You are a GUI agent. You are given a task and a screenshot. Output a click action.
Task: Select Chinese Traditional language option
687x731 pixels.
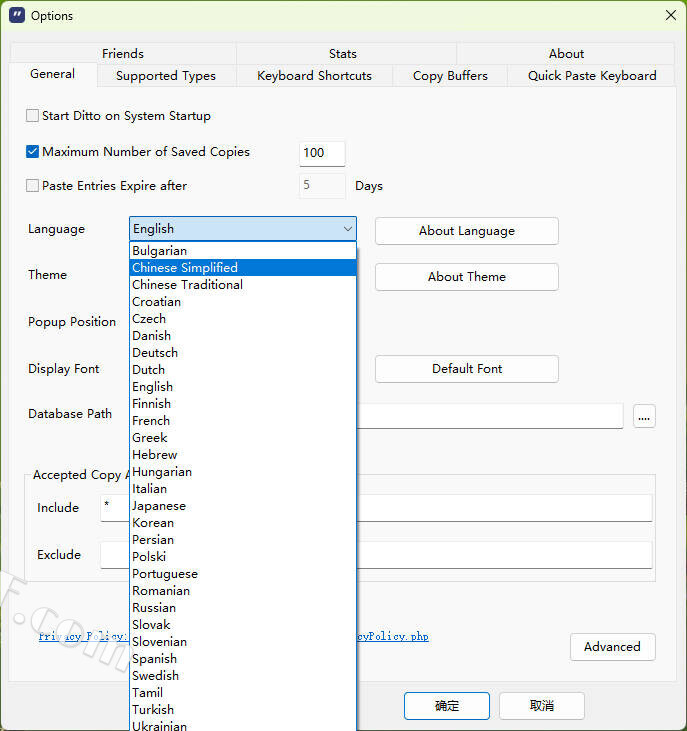[x=243, y=285]
